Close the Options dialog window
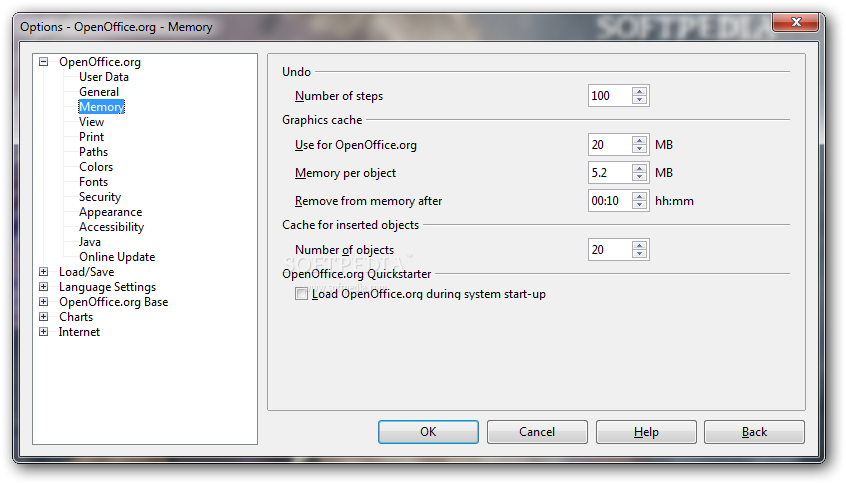 (x=796, y=22)
